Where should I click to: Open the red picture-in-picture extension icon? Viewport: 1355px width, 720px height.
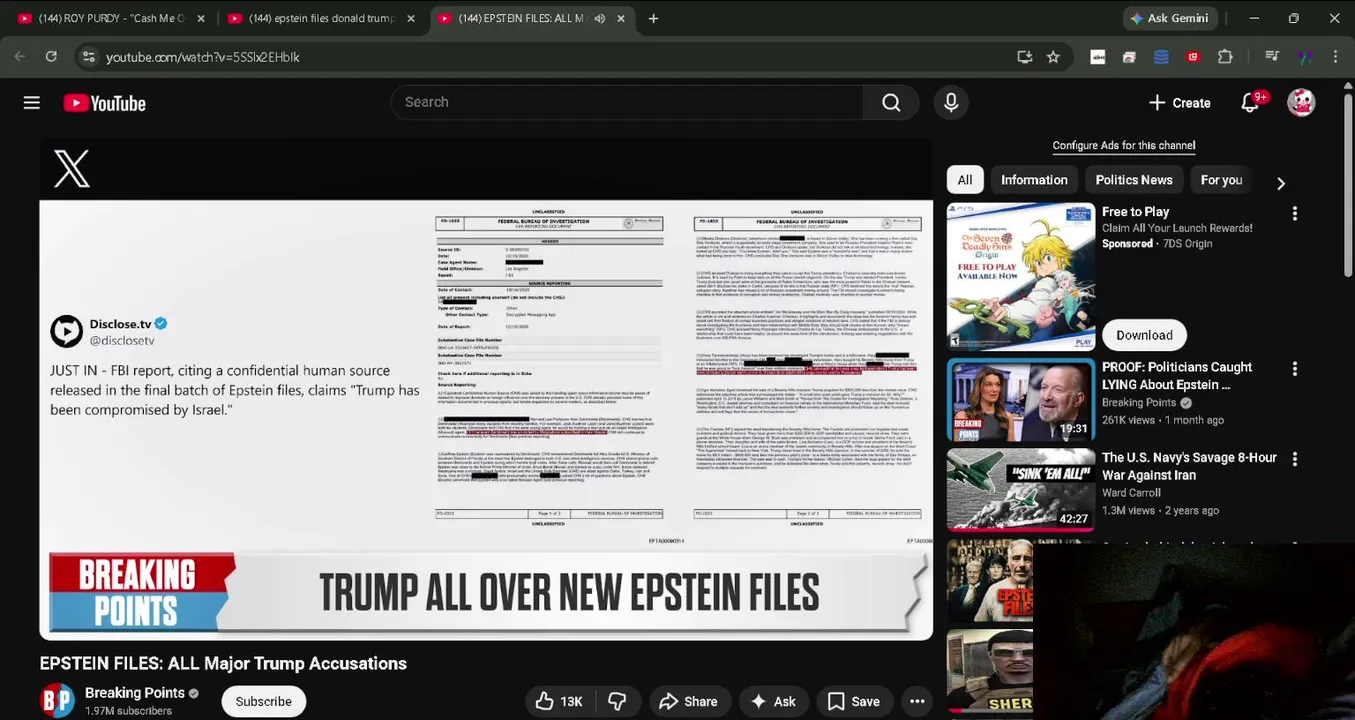coord(1193,57)
